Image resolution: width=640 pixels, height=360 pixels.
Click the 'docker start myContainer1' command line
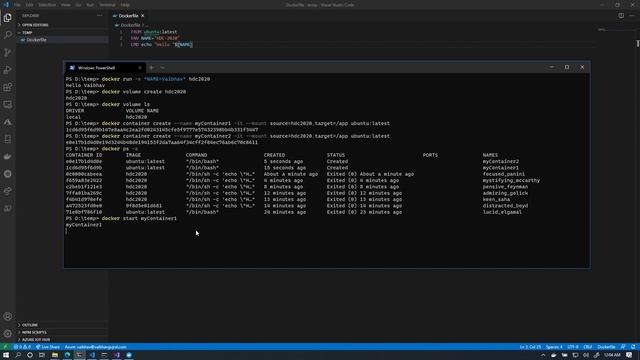click(121, 218)
